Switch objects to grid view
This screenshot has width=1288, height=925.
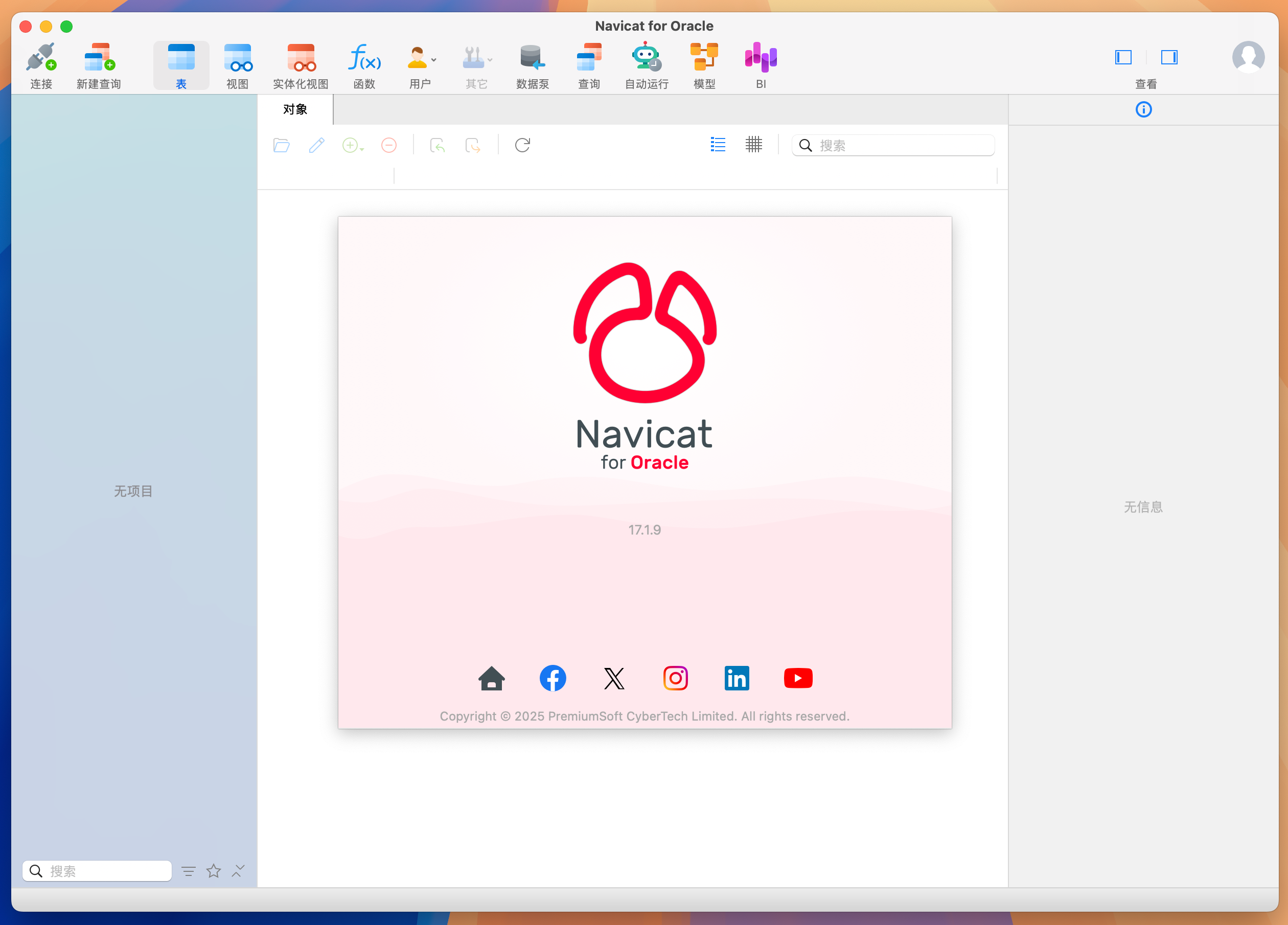click(753, 145)
